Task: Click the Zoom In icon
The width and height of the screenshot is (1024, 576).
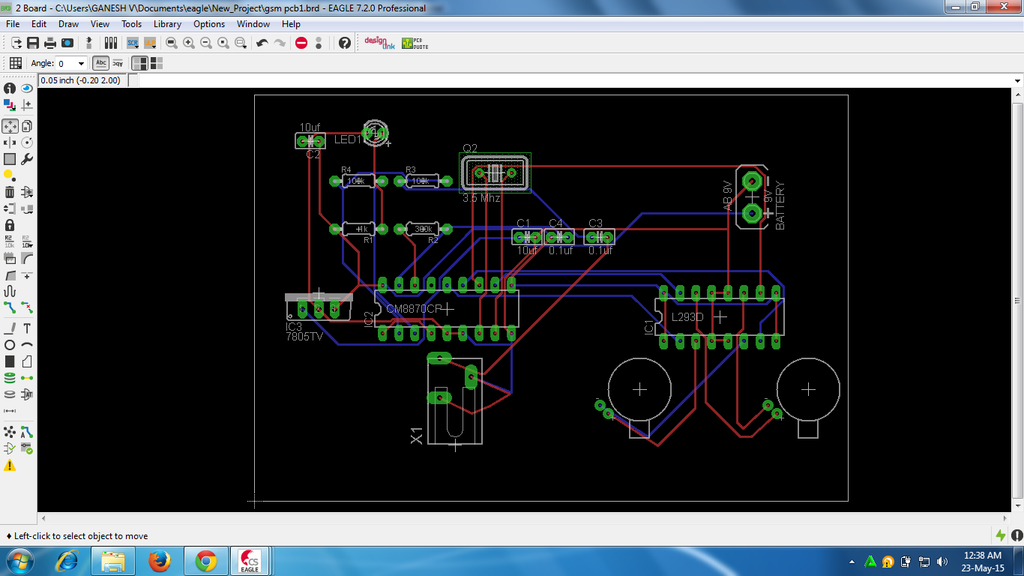Action: (190, 42)
